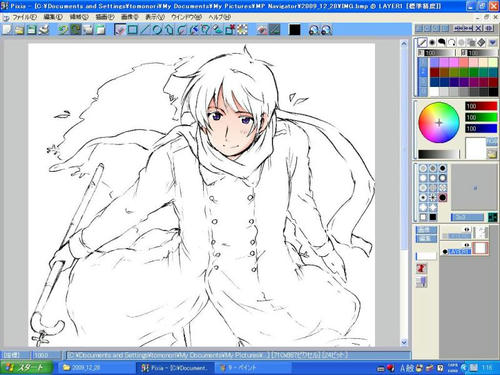The height and width of the screenshot is (375, 500).
Task: Select the freehand pen brush mode
Action: pyautogui.click(x=422, y=42)
